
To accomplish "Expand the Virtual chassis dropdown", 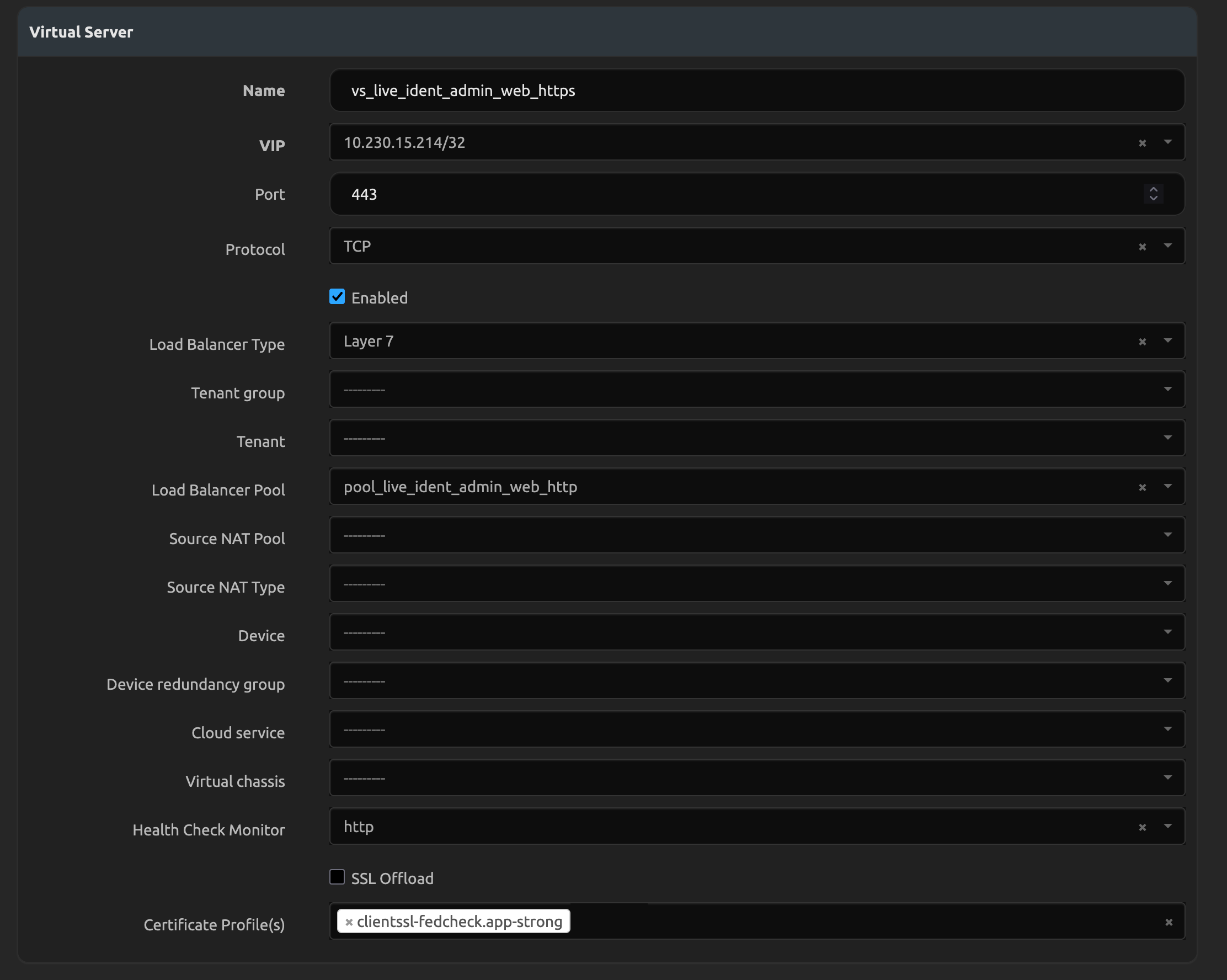I will tap(1167, 777).
